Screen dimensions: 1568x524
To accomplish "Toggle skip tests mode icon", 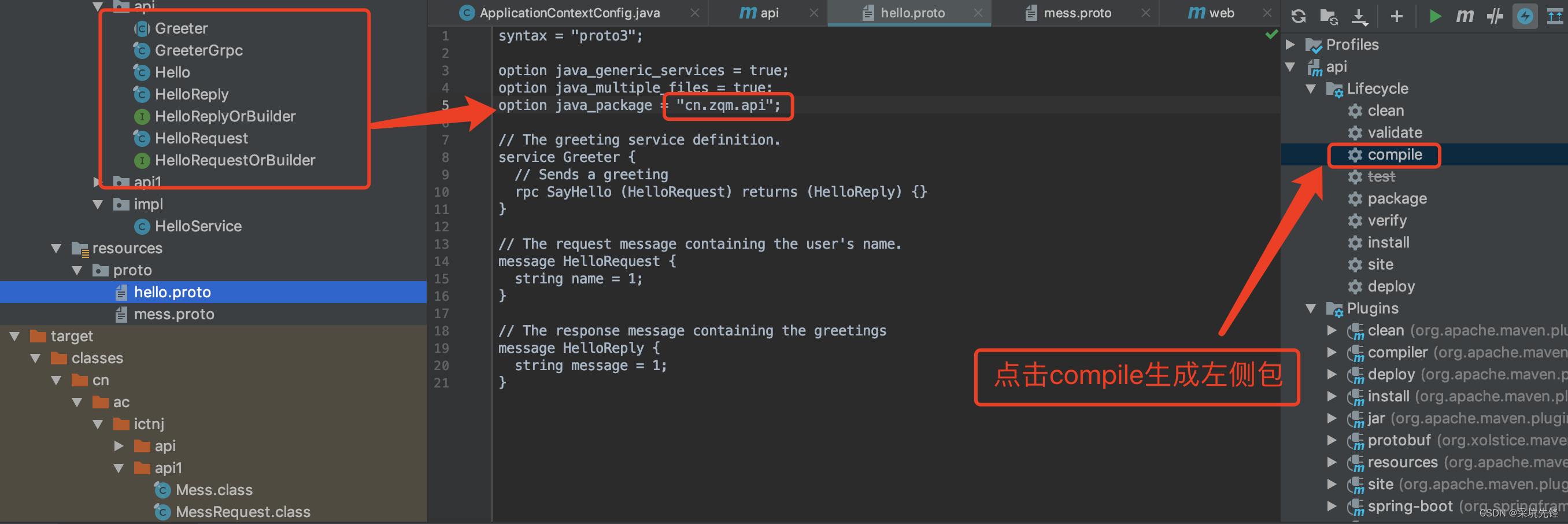I will pos(1495,16).
